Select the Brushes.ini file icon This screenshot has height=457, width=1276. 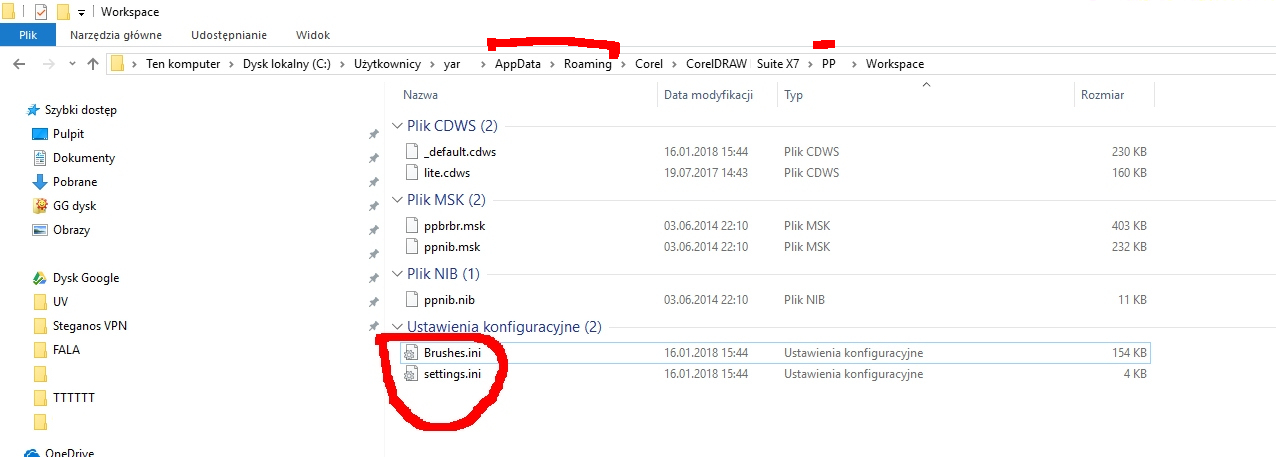tap(409, 353)
